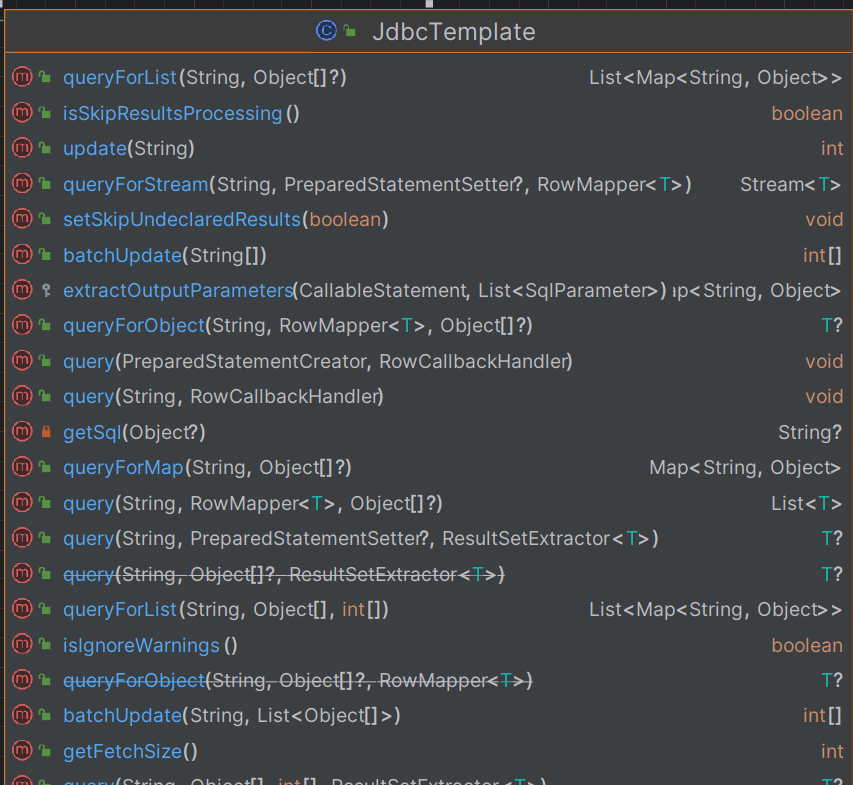Click the public icon next to title JdbcTemplate
853x785 pixels.
[x=350, y=32]
